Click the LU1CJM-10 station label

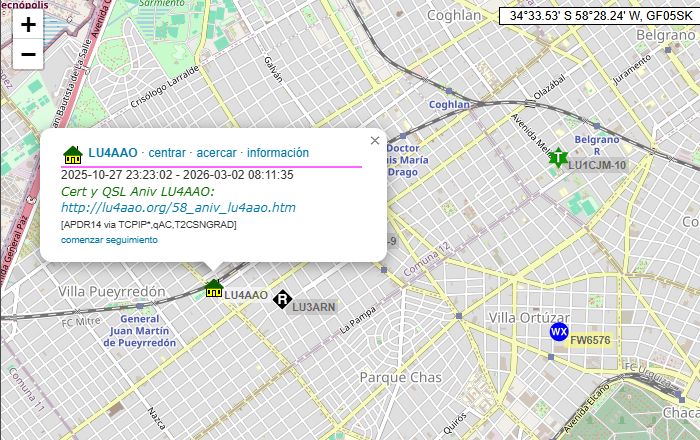(x=597, y=165)
